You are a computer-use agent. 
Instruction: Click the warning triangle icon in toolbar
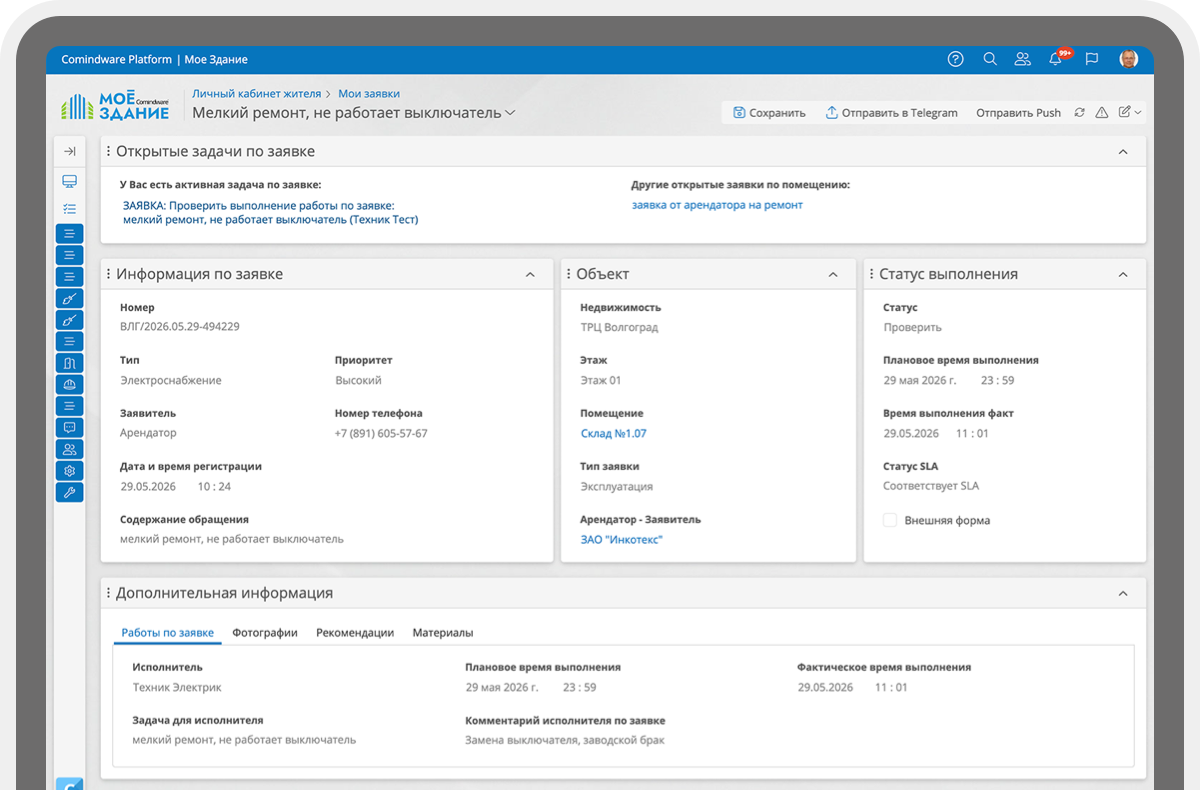click(1102, 113)
